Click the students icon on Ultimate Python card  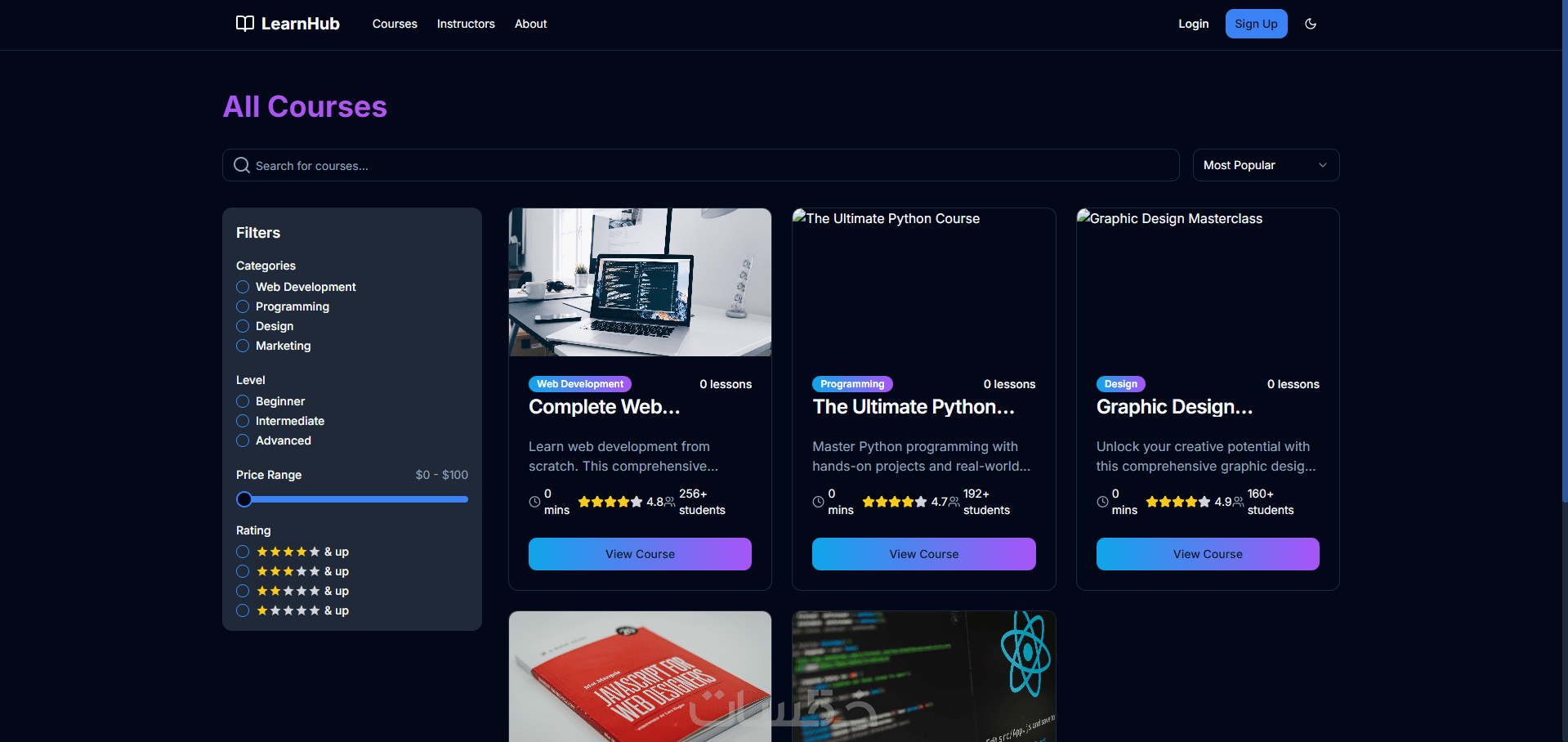[x=954, y=502]
